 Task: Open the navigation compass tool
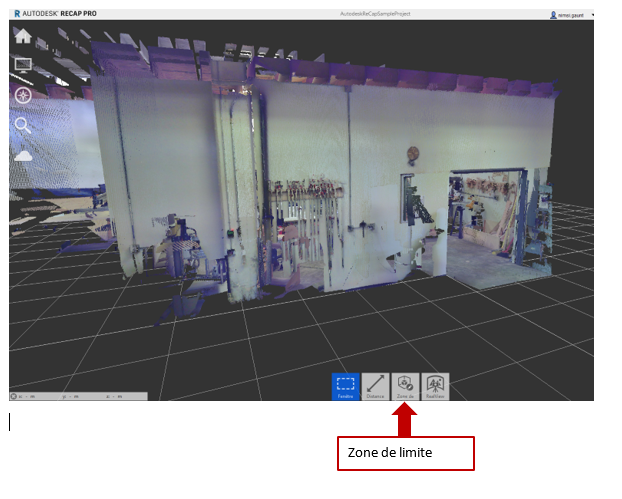(x=22, y=96)
